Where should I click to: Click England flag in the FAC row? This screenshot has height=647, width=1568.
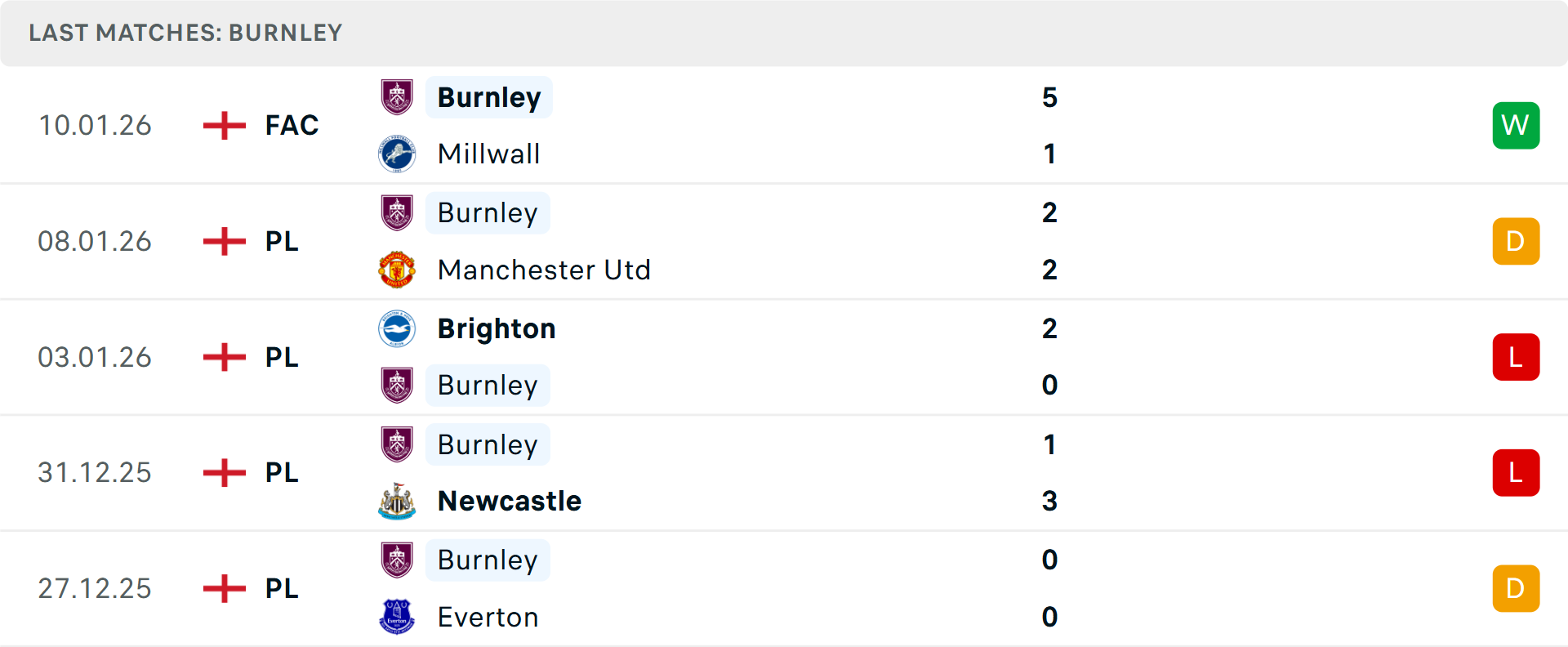225,126
